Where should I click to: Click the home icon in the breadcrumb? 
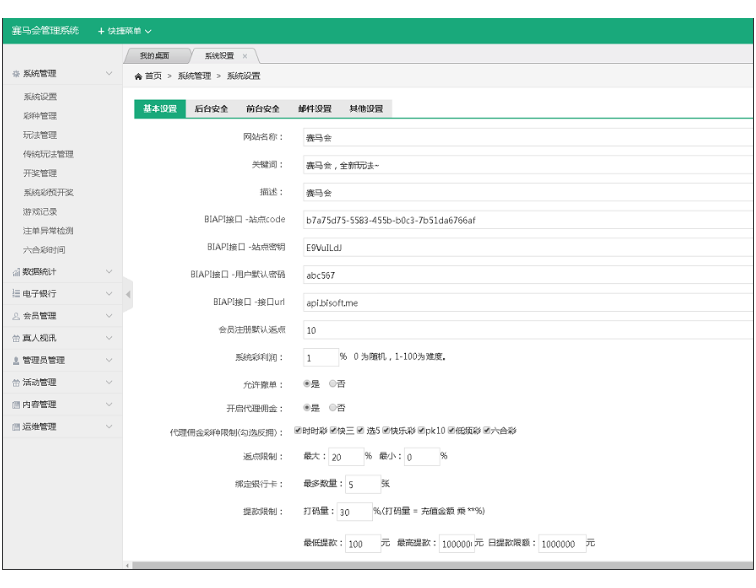138,76
